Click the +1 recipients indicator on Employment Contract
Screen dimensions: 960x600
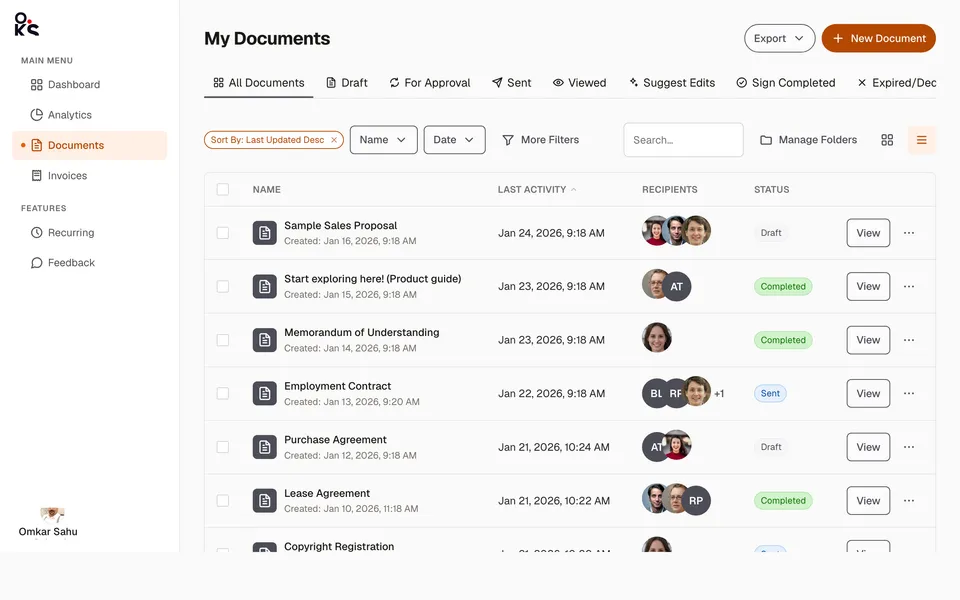point(719,394)
